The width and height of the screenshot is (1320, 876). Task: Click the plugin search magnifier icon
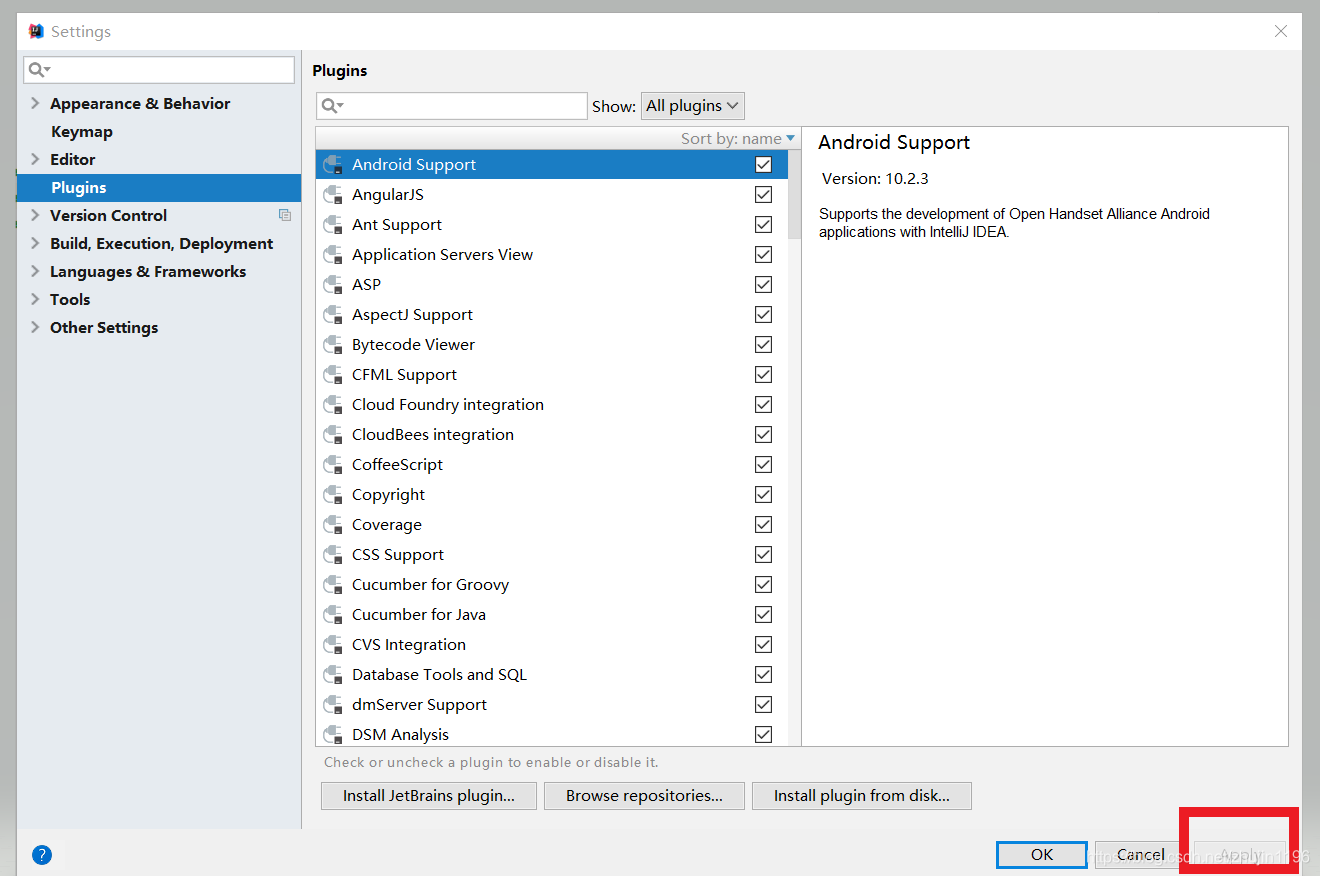331,106
